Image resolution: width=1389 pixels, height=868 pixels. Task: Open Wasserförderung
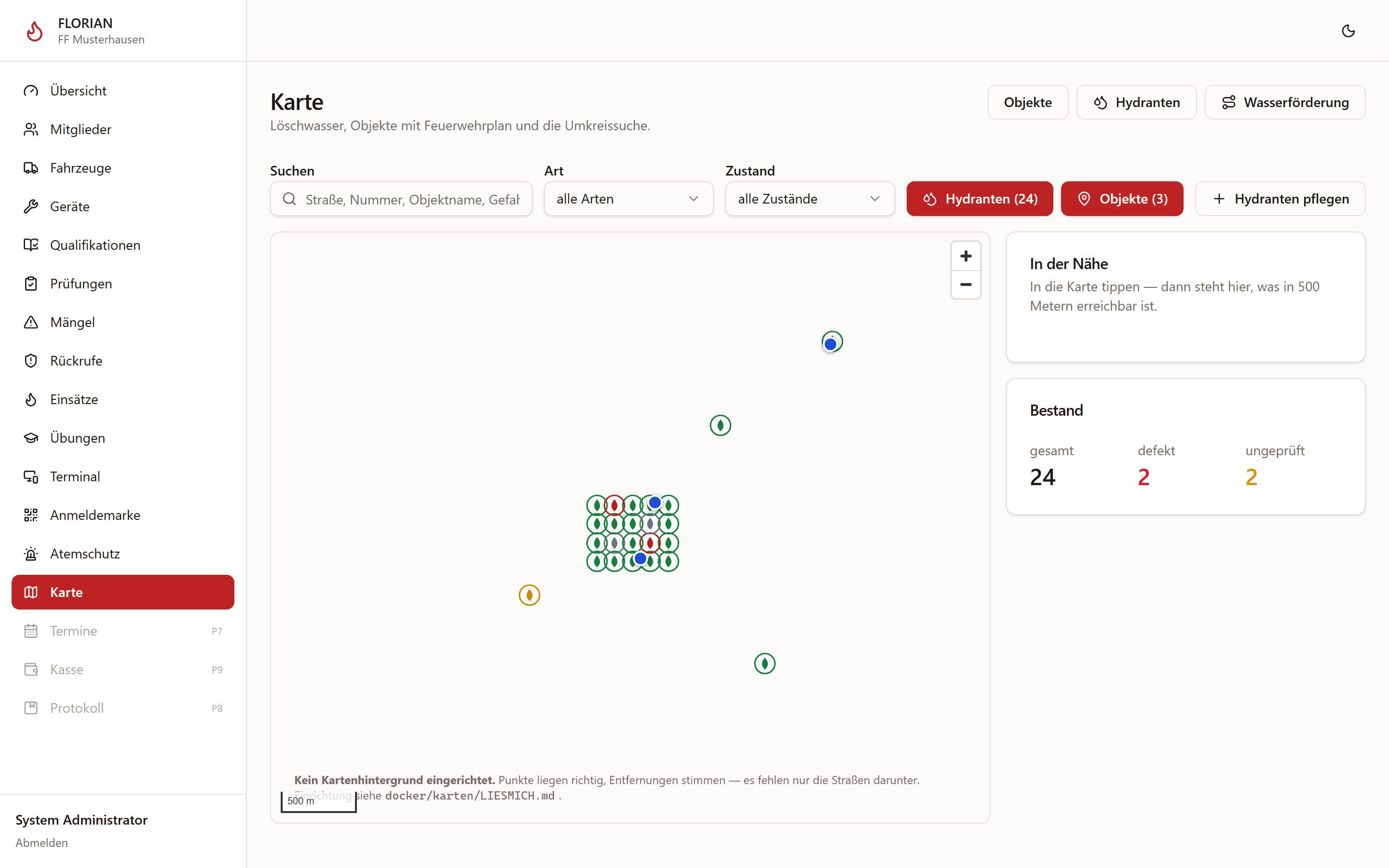pyautogui.click(x=1284, y=102)
